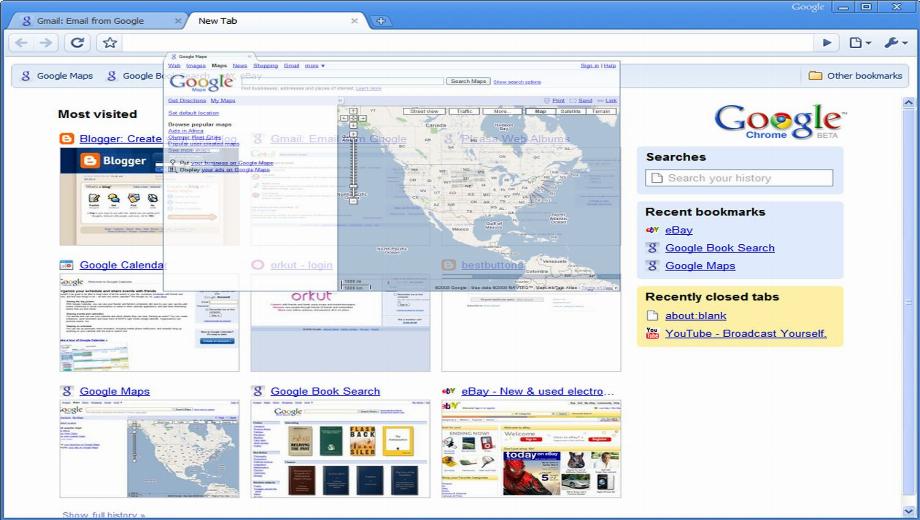The image size is (920, 520).
Task: Open Google Book Search under Recent bookmarks
Action: pyautogui.click(x=720, y=248)
